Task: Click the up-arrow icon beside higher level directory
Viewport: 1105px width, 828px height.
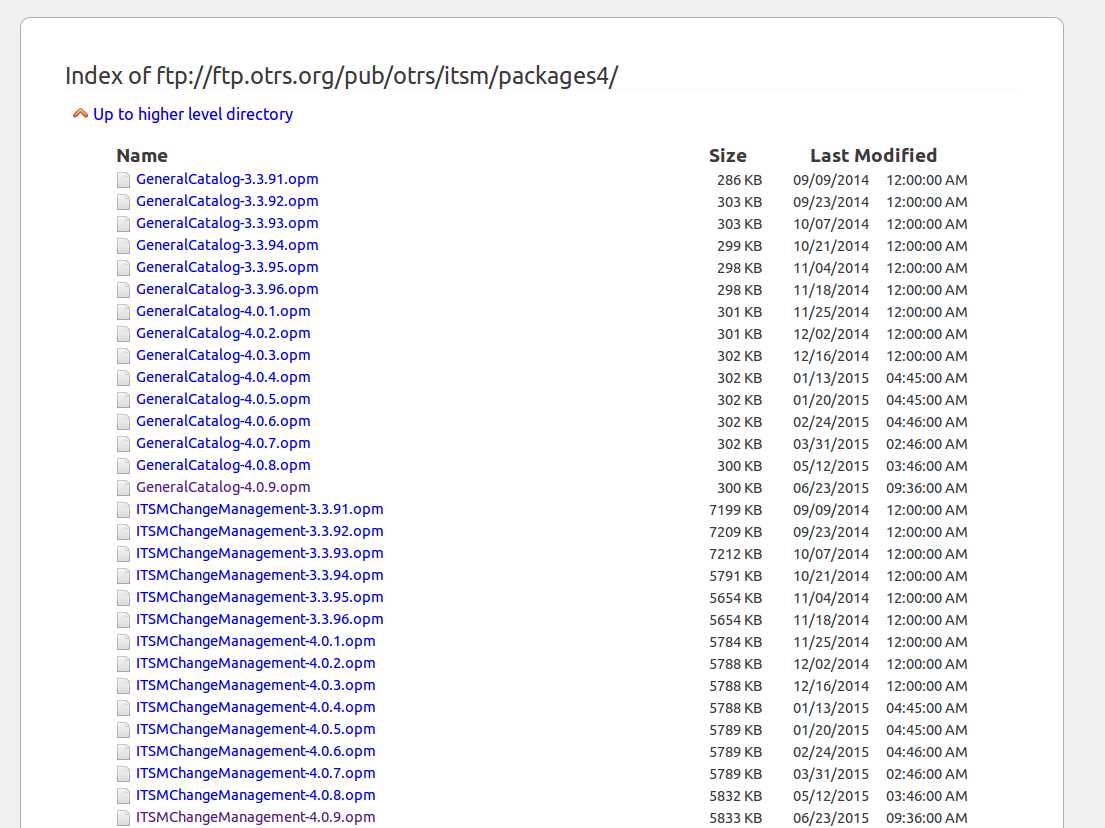Action: coord(80,113)
